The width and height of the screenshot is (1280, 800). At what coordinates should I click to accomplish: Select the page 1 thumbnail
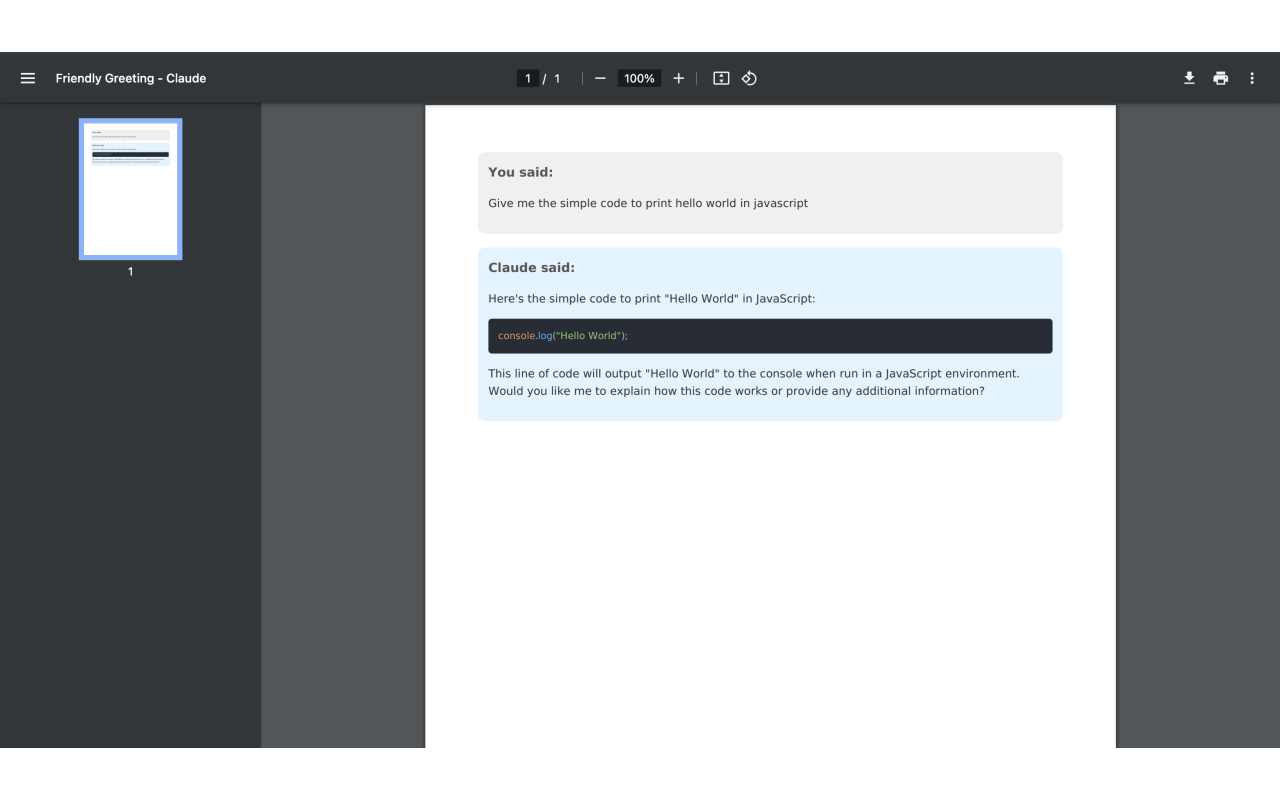131,189
